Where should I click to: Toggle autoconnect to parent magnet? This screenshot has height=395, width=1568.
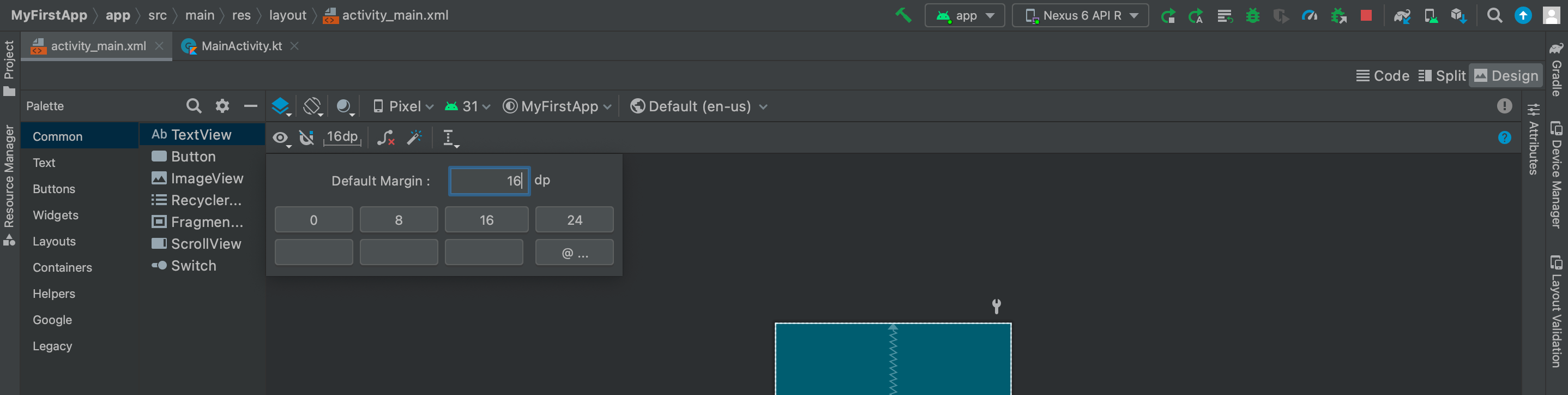click(x=307, y=138)
